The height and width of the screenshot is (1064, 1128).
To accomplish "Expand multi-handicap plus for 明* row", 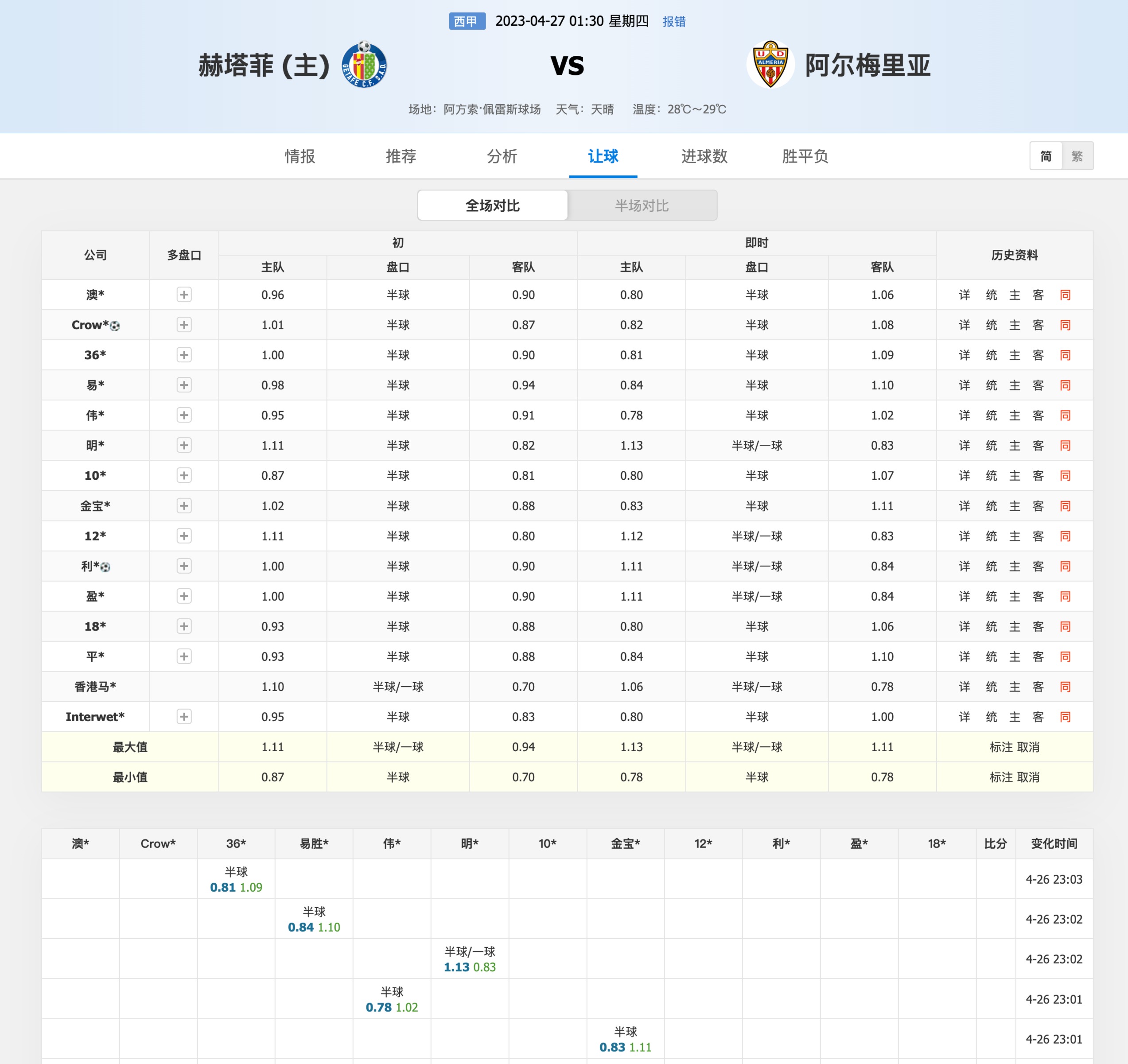I will [184, 445].
